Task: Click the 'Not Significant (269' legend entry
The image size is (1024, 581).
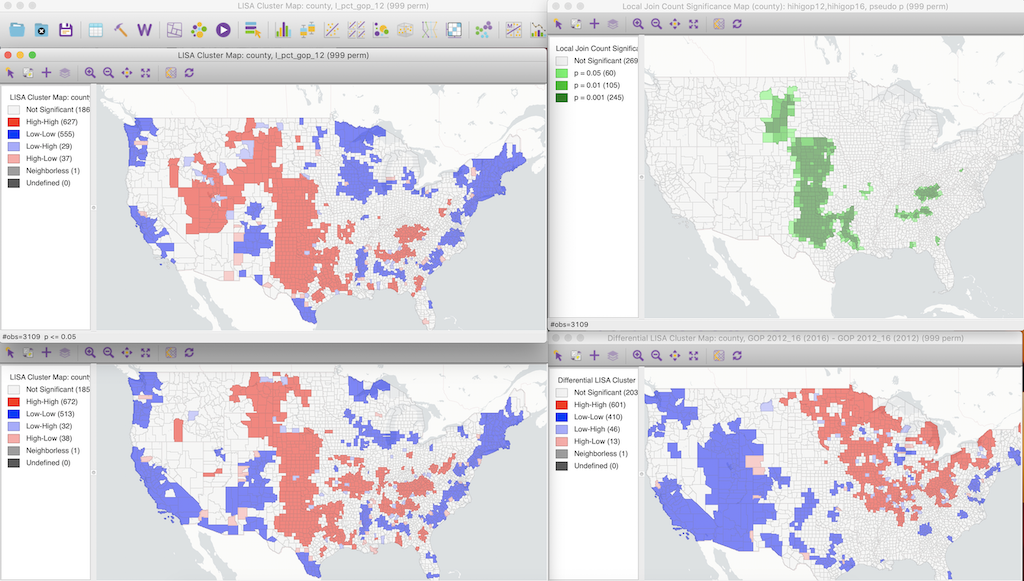Action: 599,61
